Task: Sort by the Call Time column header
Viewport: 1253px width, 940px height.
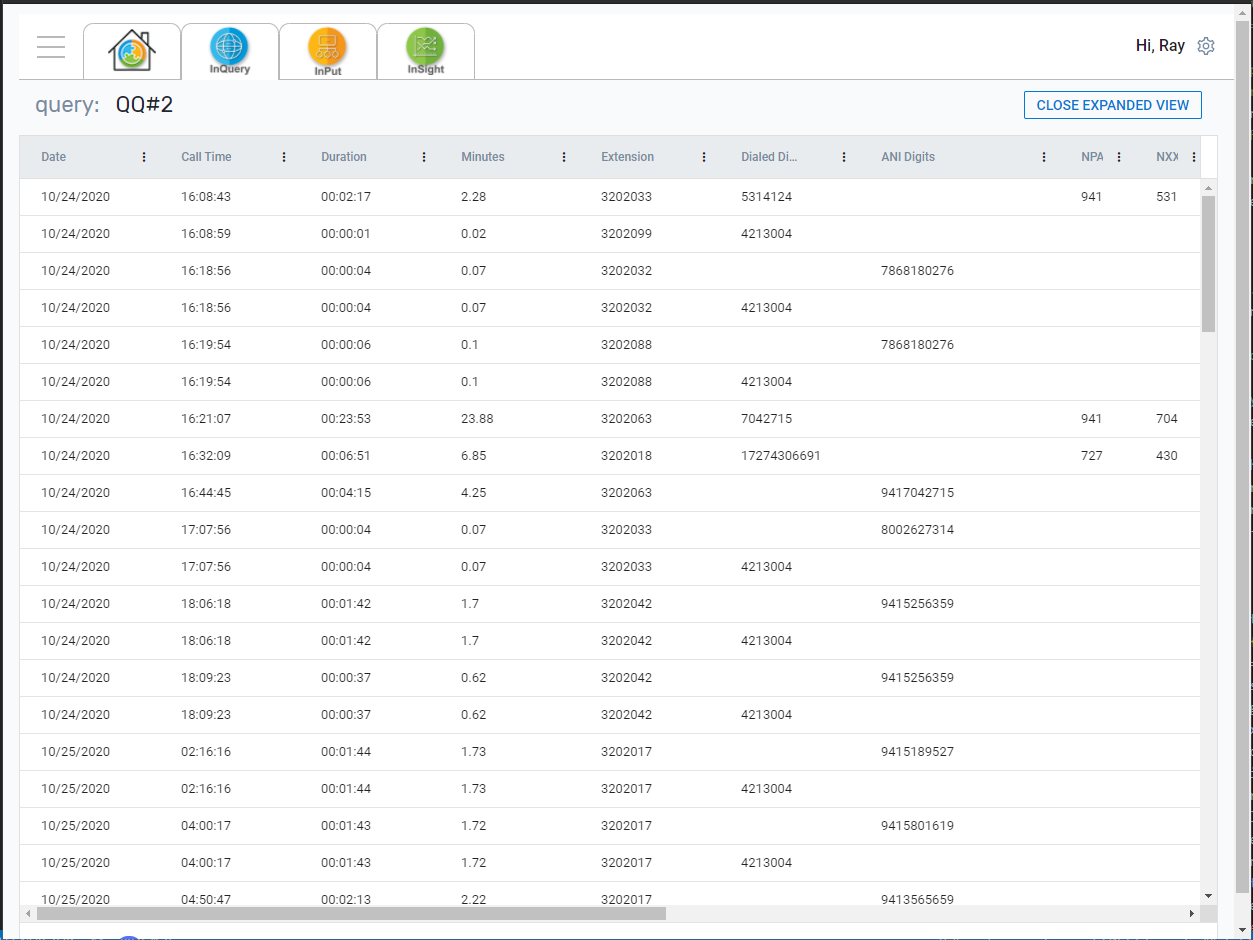Action: (x=206, y=157)
